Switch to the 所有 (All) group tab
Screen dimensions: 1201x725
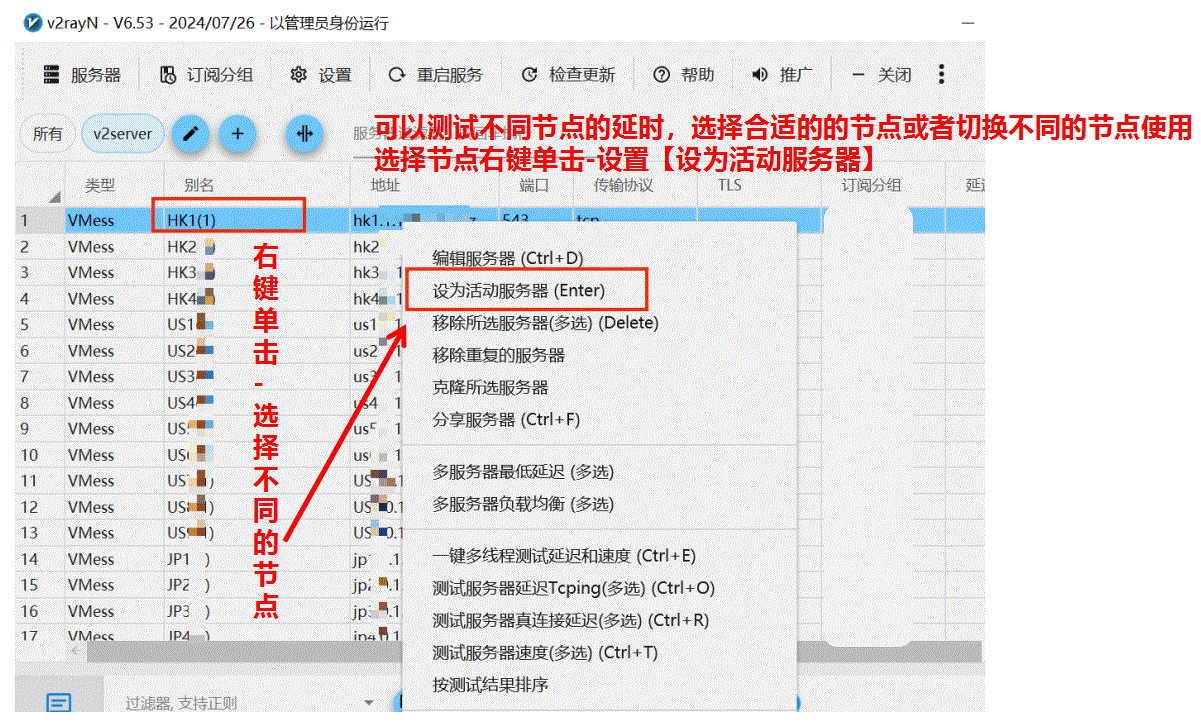[47, 133]
